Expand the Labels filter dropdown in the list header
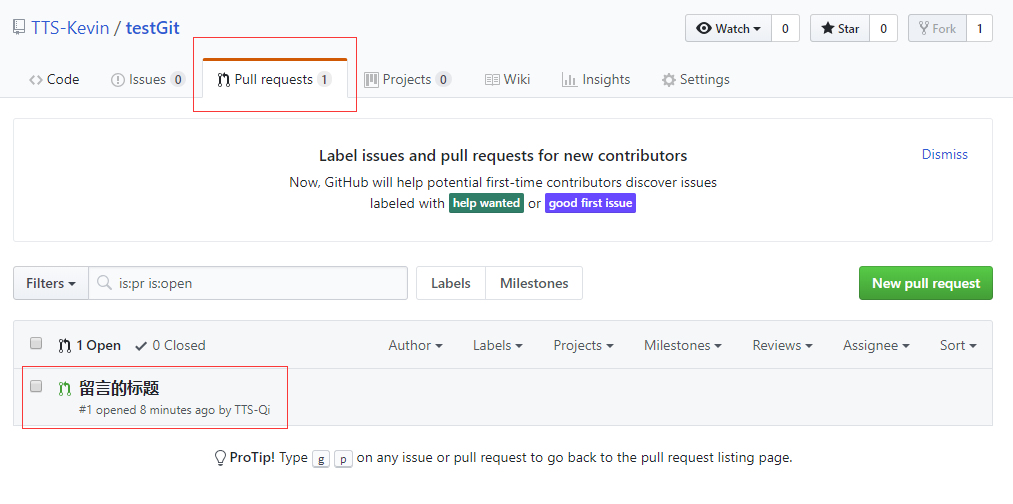1013x504 pixels. [x=497, y=346]
